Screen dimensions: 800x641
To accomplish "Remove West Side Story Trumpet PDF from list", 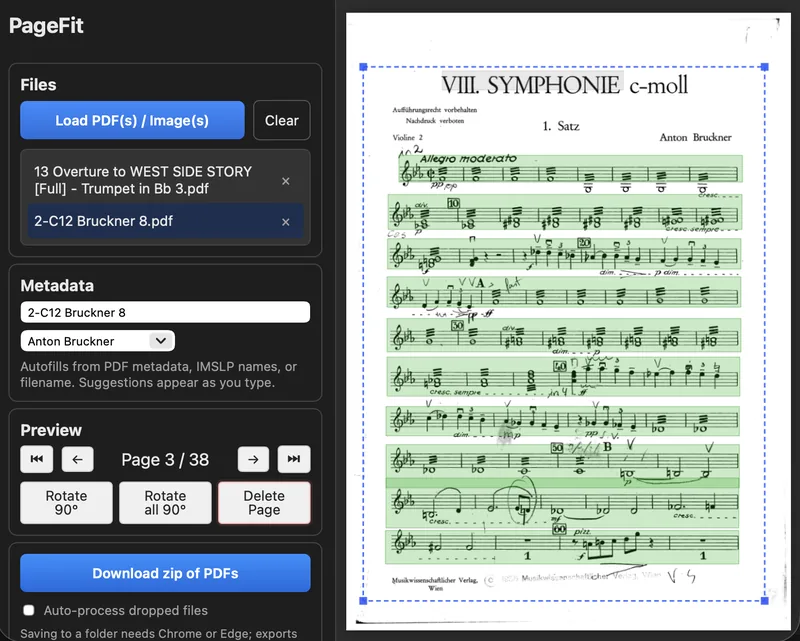I will click(x=286, y=181).
